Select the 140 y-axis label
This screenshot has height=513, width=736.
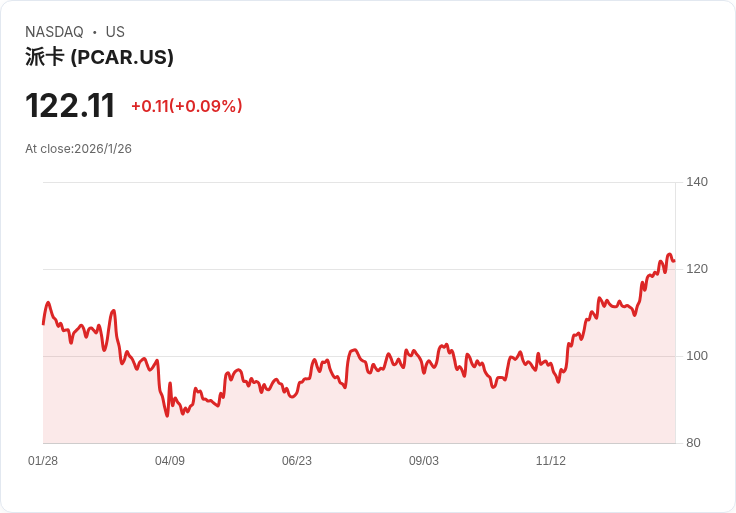pyautogui.click(x=697, y=182)
